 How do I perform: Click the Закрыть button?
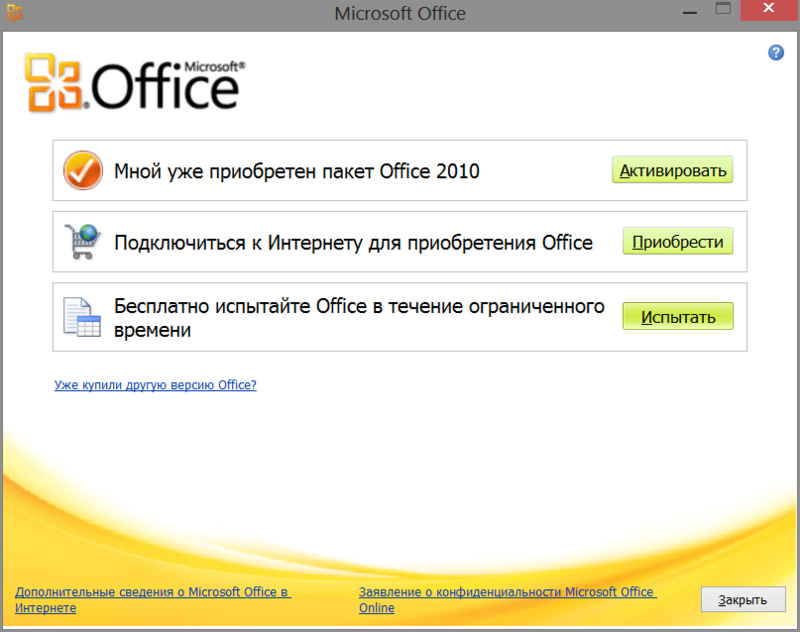pyautogui.click(x=743, y=599)
